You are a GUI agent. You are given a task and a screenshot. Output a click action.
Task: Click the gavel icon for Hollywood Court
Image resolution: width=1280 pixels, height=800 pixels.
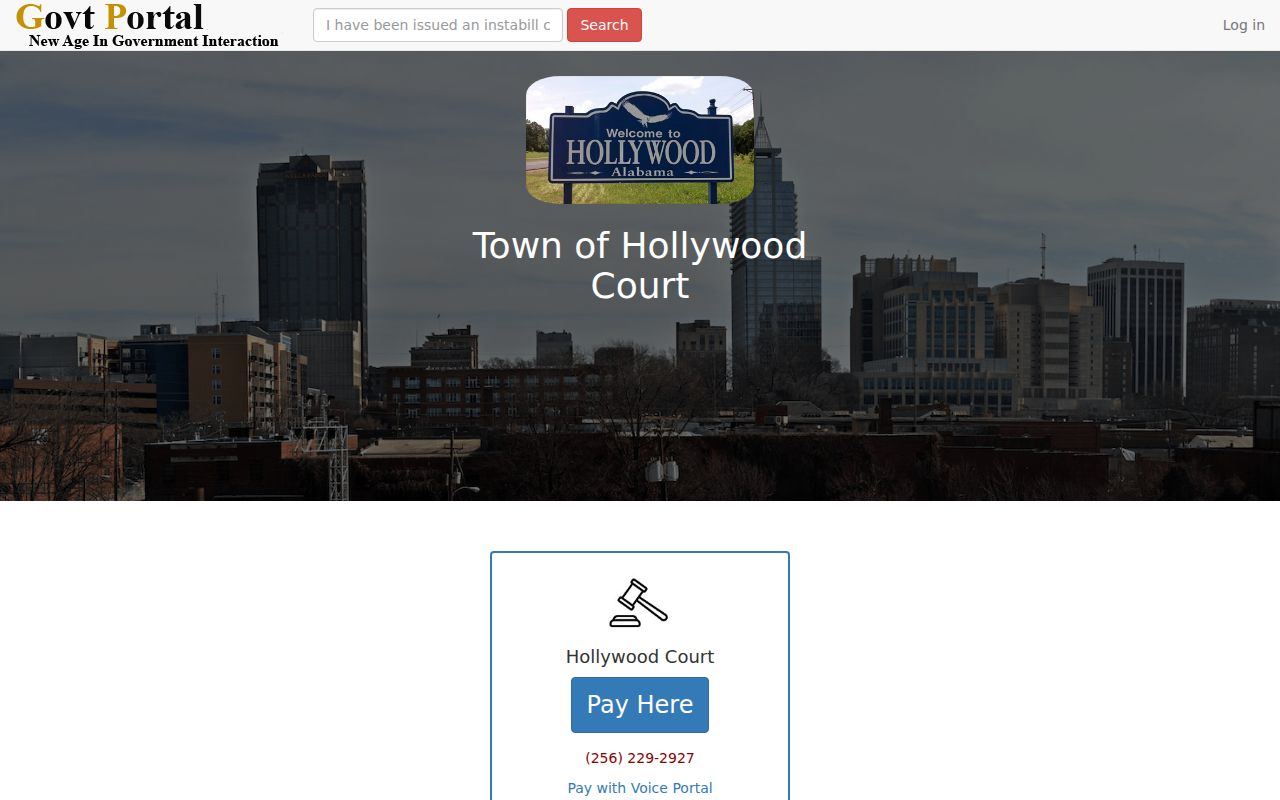[639, 603]
